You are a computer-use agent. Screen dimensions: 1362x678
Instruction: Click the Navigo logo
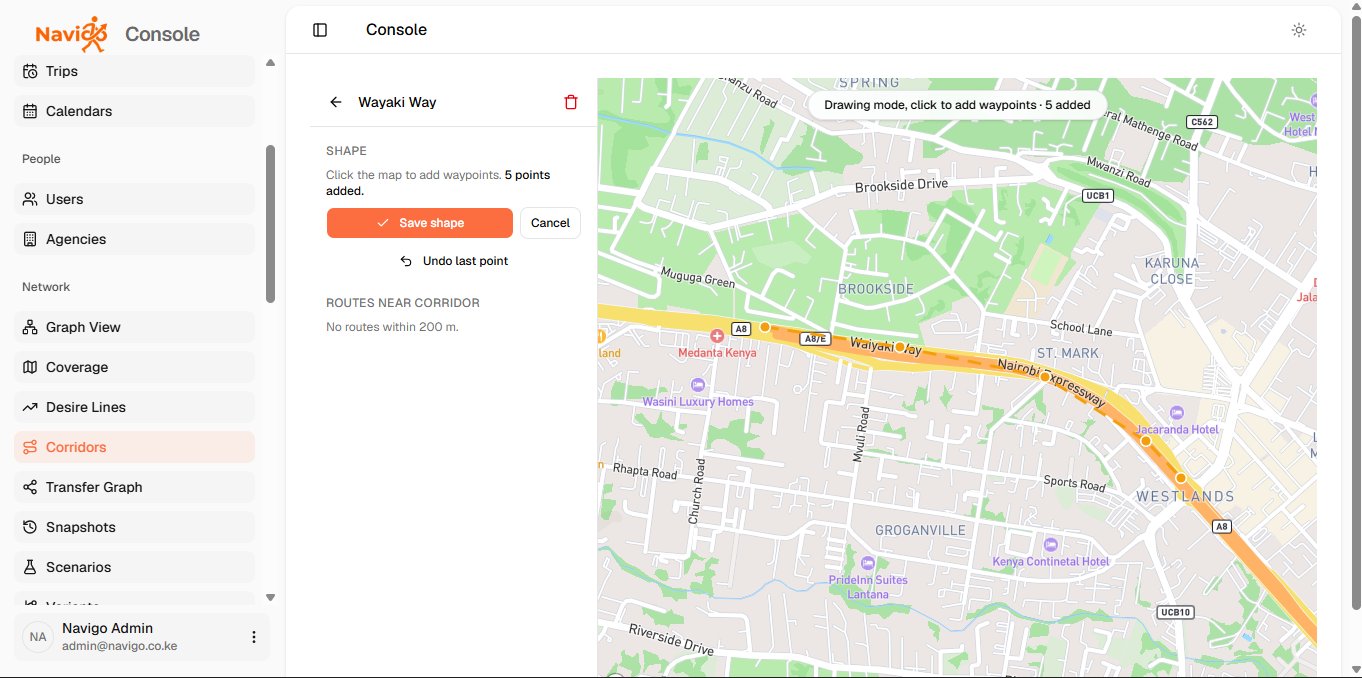click(71, 33)
